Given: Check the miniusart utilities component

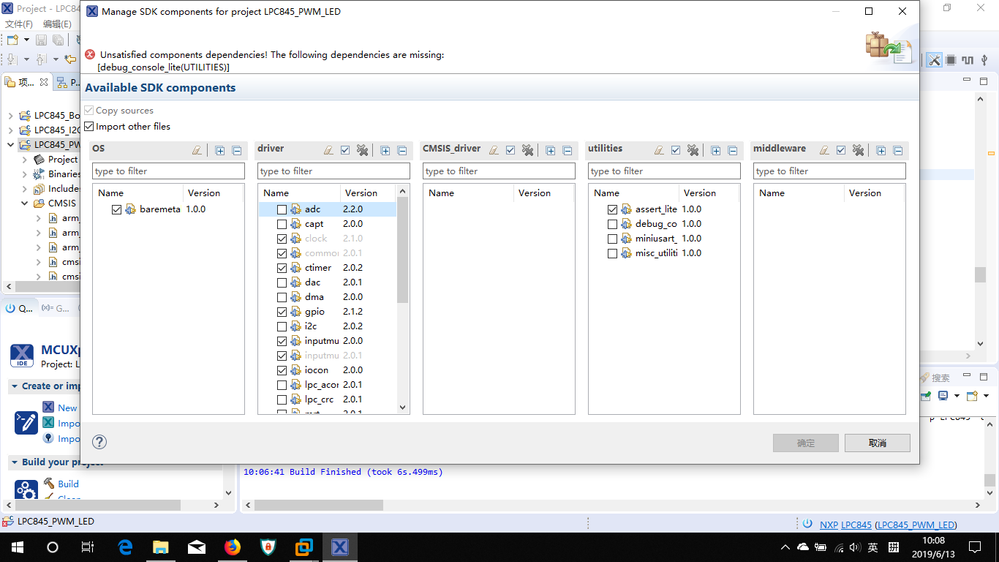Looking at the screenshot, I should point(612,239).
